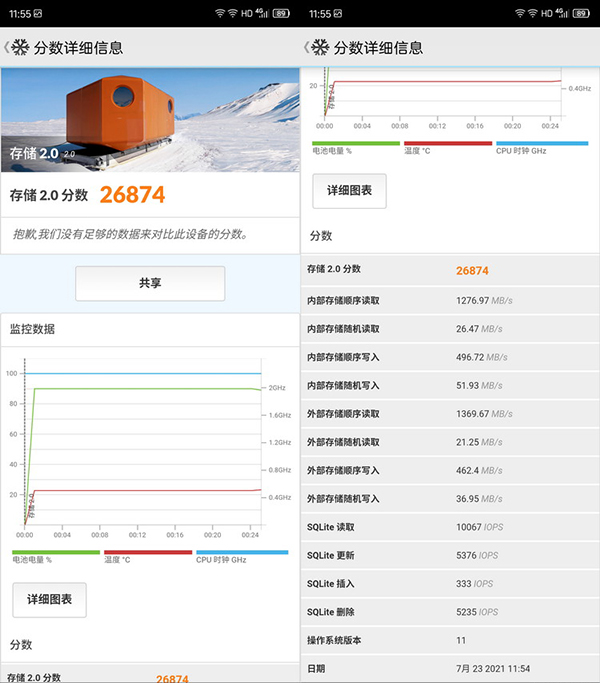Open 详细图表 below the left monitoring chart
The image size is (600, 683).
click(x=49, y=599)
